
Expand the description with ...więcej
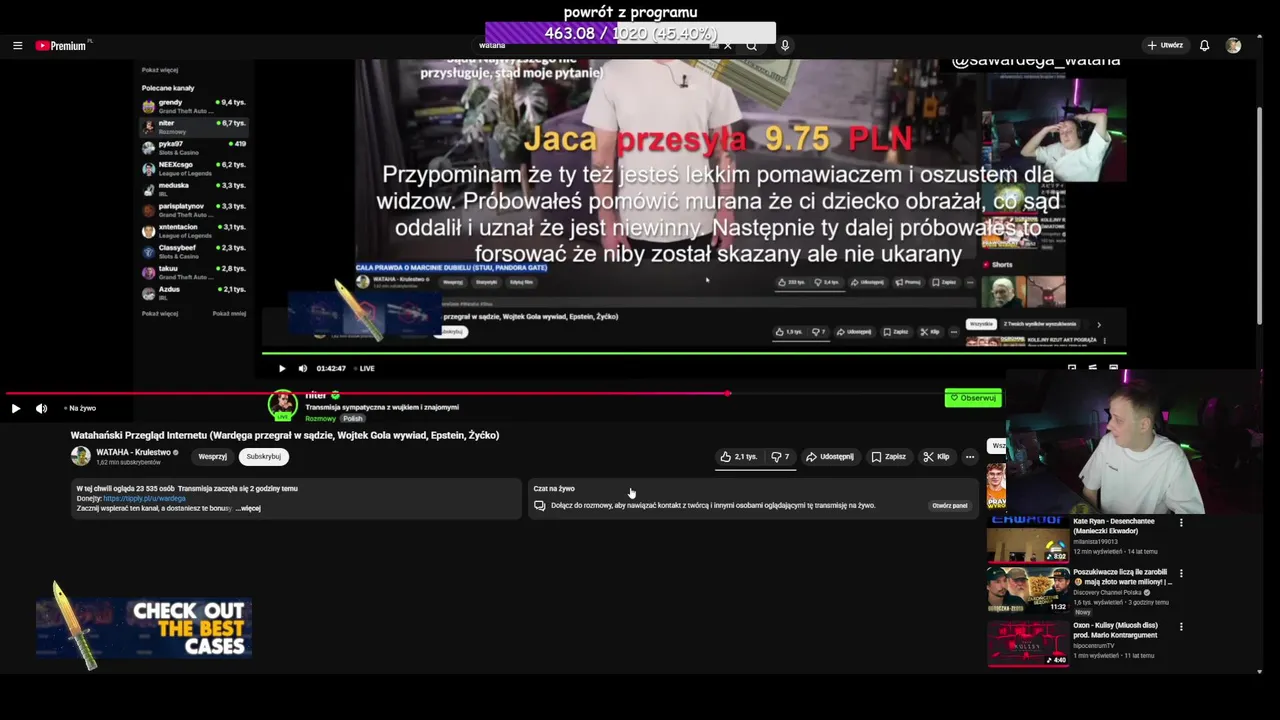point(248,508)
